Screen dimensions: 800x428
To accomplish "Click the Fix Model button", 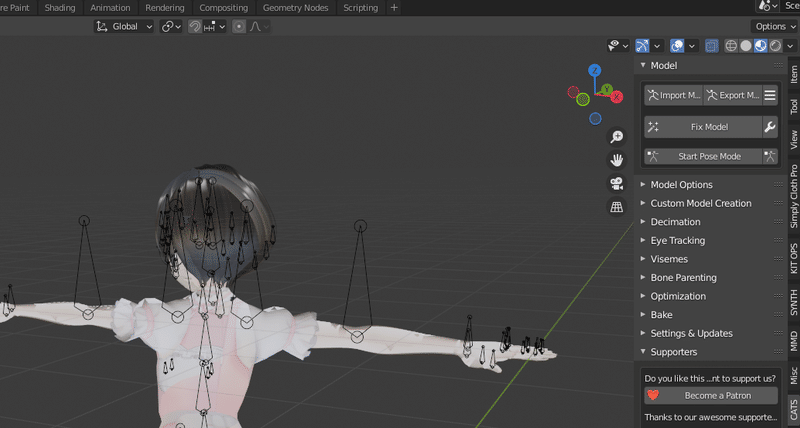I will tap(703, 127).
